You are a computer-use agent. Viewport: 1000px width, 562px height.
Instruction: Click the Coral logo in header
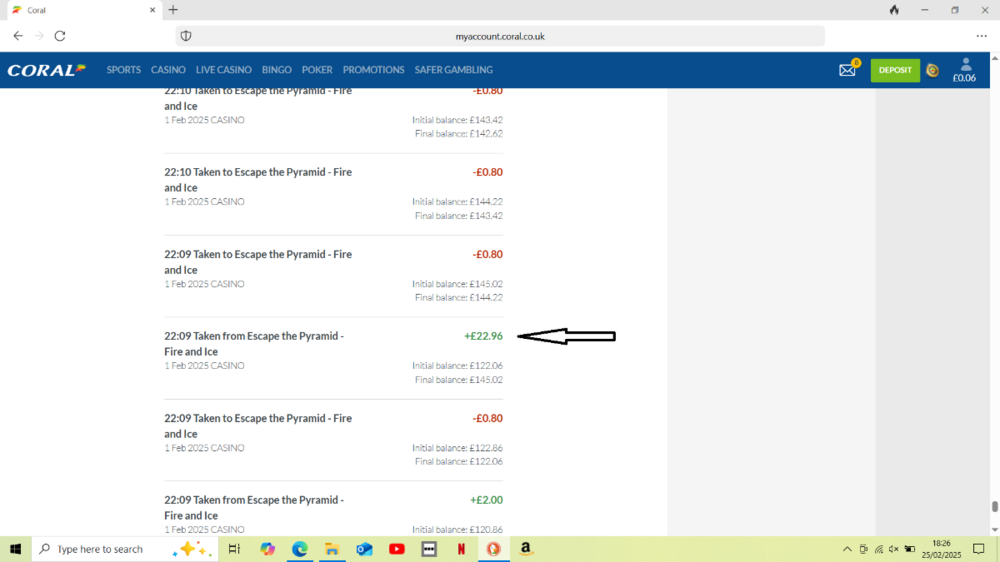point(46,70)
